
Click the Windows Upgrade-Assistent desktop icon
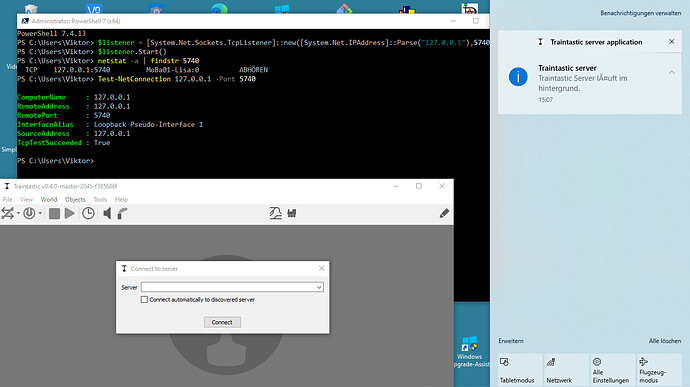470,351
